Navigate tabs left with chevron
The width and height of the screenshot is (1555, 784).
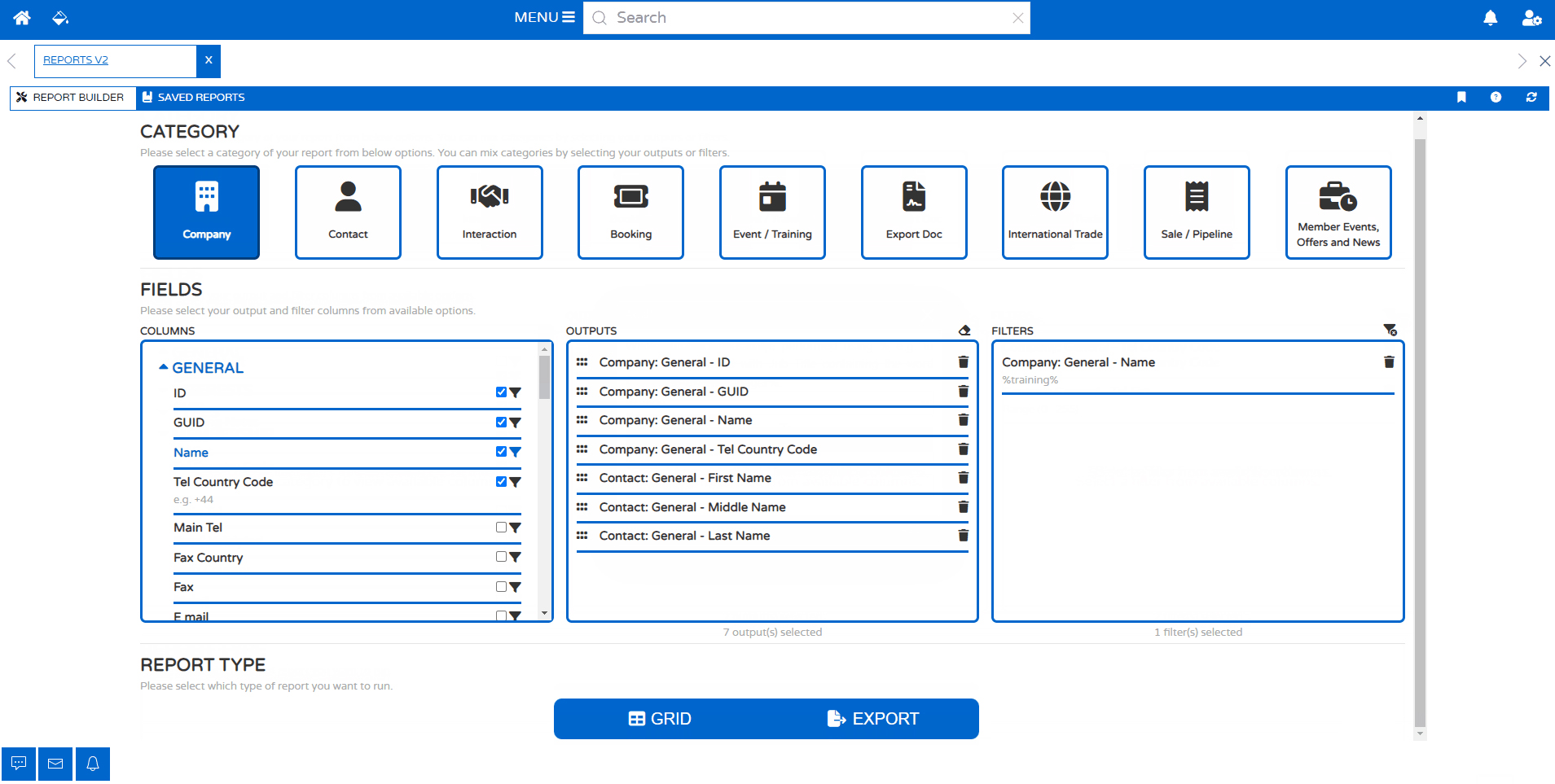(x=11, y=61)
